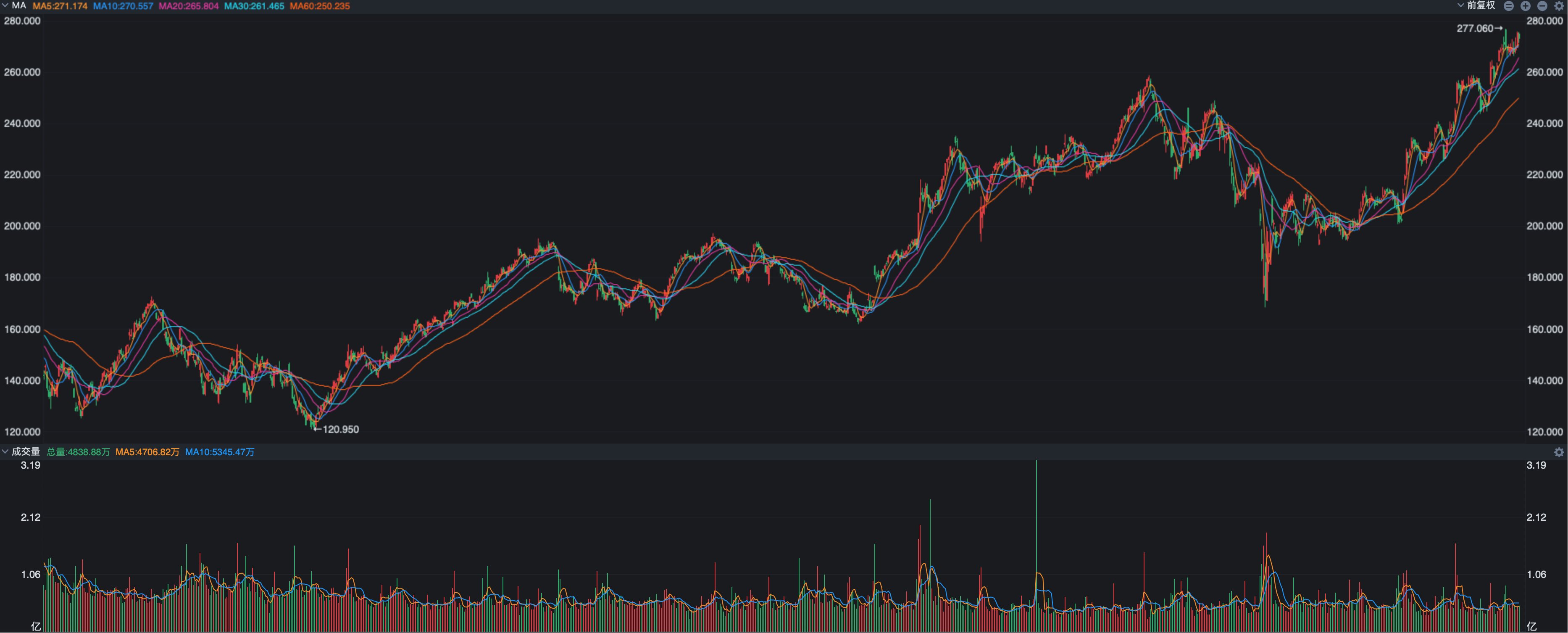Zoom in chart with plus icon
This screenshot has height=633, width=1568.
pyautogui.click(x=1526, y=6)
